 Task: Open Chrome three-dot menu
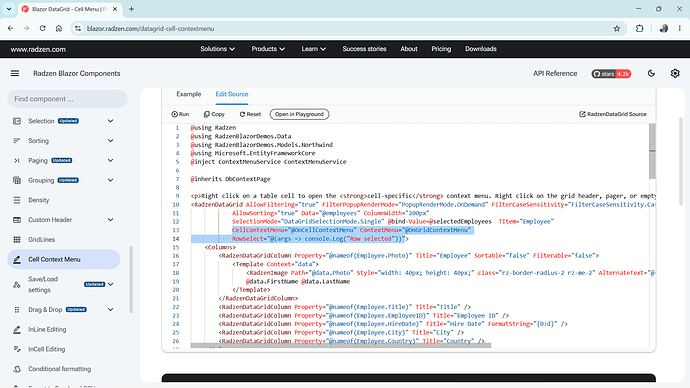[x=679, y=29]
